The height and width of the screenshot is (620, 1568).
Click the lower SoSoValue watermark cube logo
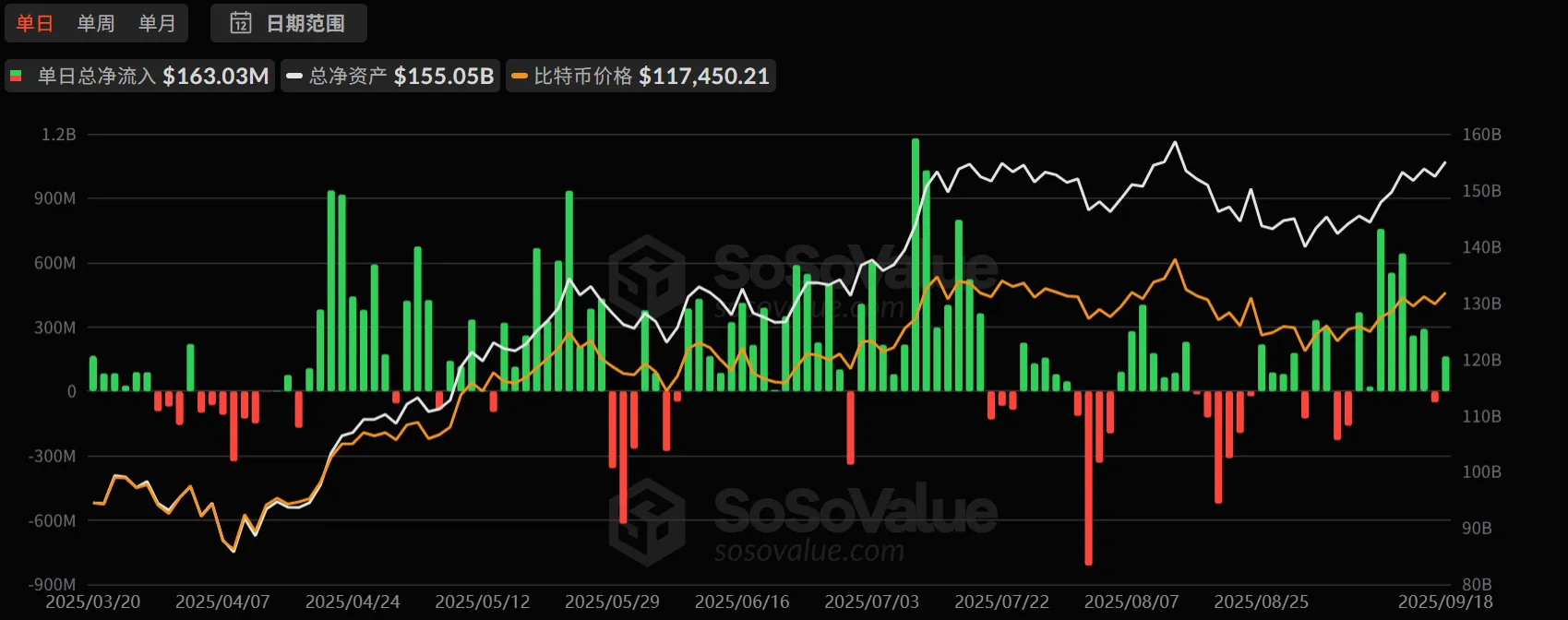tap(647, 521)
